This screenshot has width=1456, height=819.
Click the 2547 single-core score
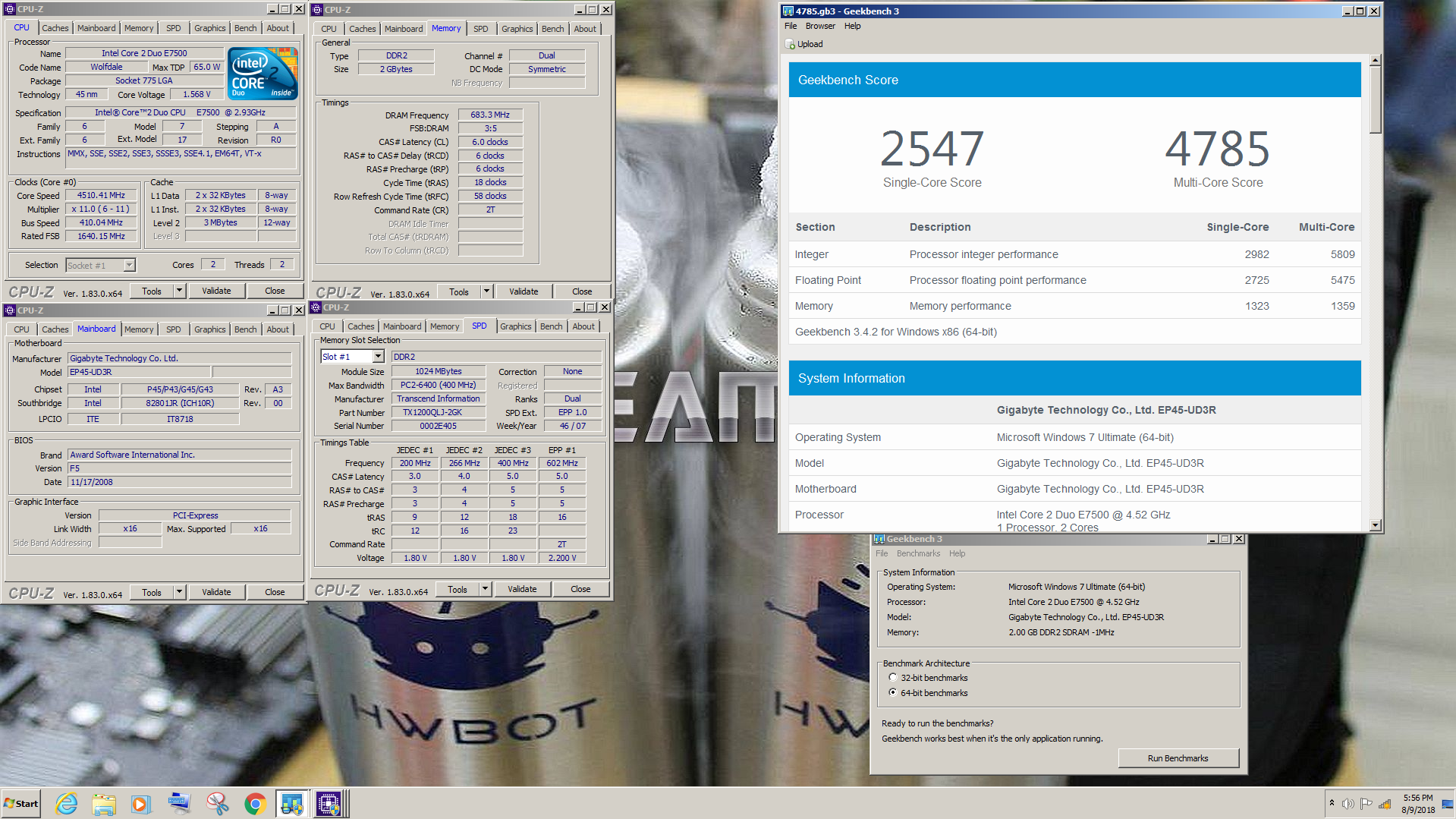[x=932, y=149]
